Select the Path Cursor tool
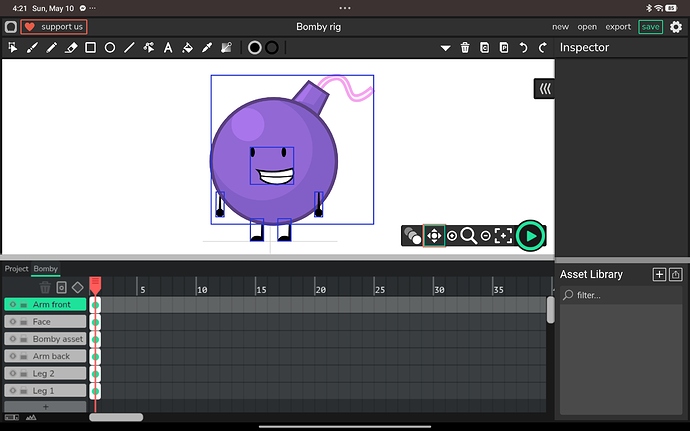This screenshot has height=431, width=690. coord(148,48)
